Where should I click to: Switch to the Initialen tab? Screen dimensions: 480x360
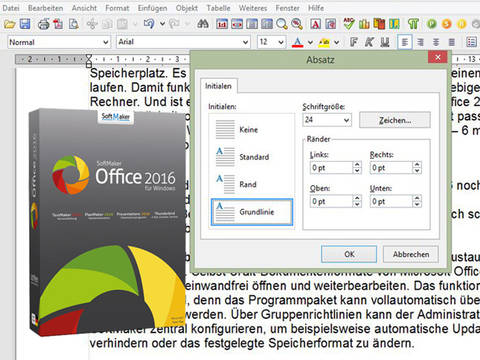[x=218, y=86]
